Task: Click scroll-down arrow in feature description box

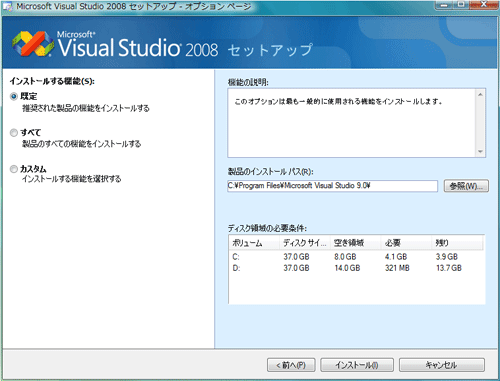Action: pos(480,151)
